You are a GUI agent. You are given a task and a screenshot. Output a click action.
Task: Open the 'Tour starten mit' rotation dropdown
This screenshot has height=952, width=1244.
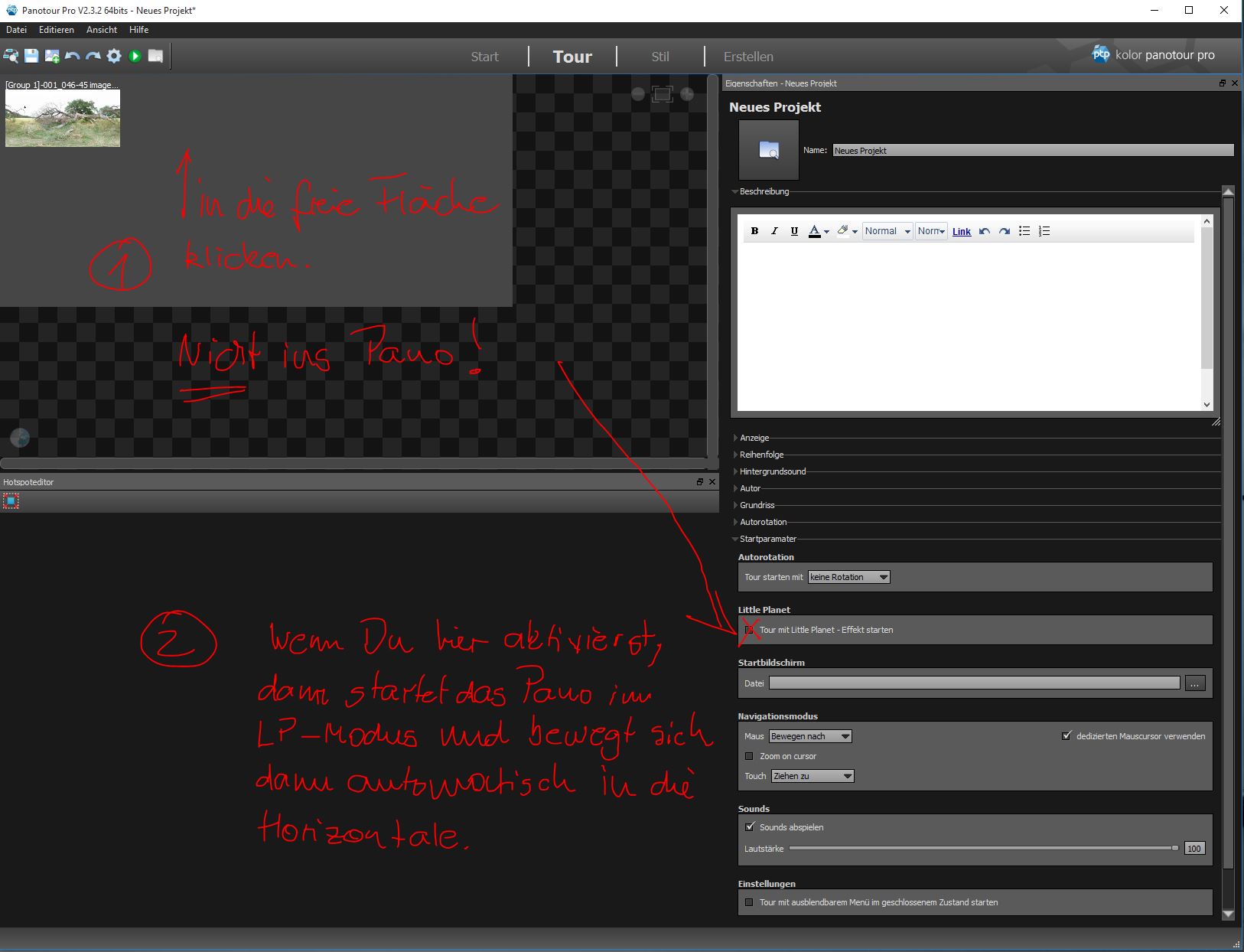pos(848,577)
